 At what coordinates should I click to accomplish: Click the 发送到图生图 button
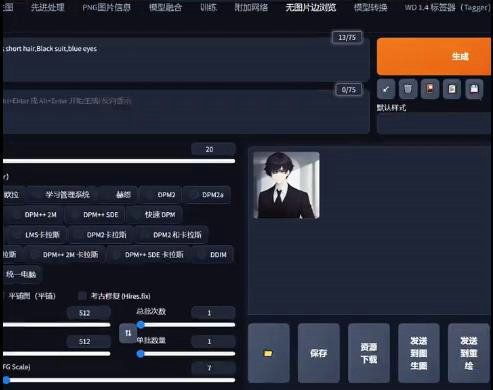[x=419, y=353]
